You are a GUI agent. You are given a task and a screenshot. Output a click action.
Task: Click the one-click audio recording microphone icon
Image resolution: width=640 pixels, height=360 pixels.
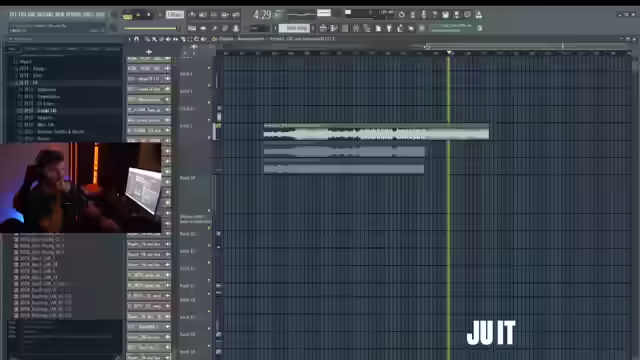[x=424, y=15]
